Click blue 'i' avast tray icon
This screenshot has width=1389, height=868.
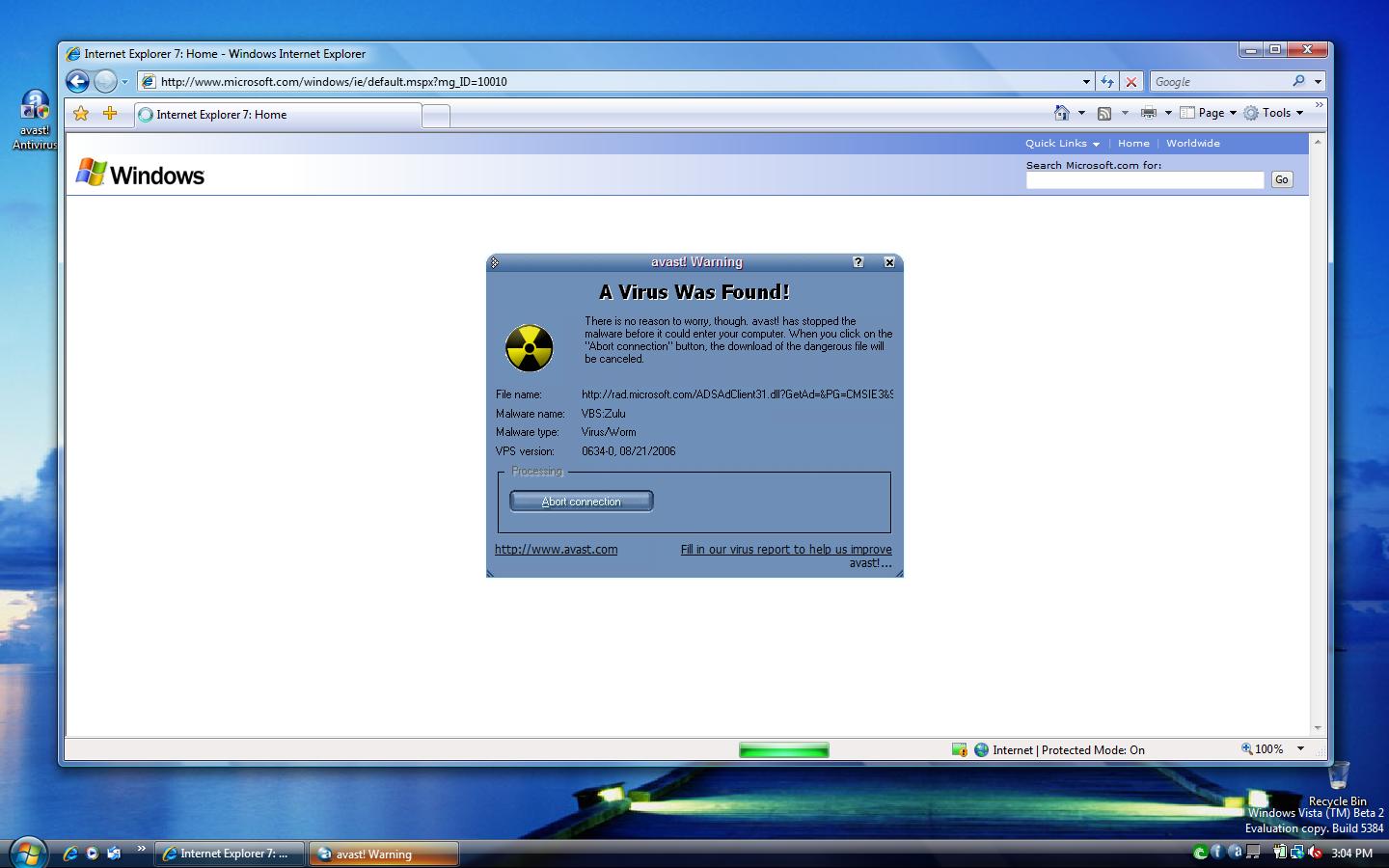click(1217, 853)
